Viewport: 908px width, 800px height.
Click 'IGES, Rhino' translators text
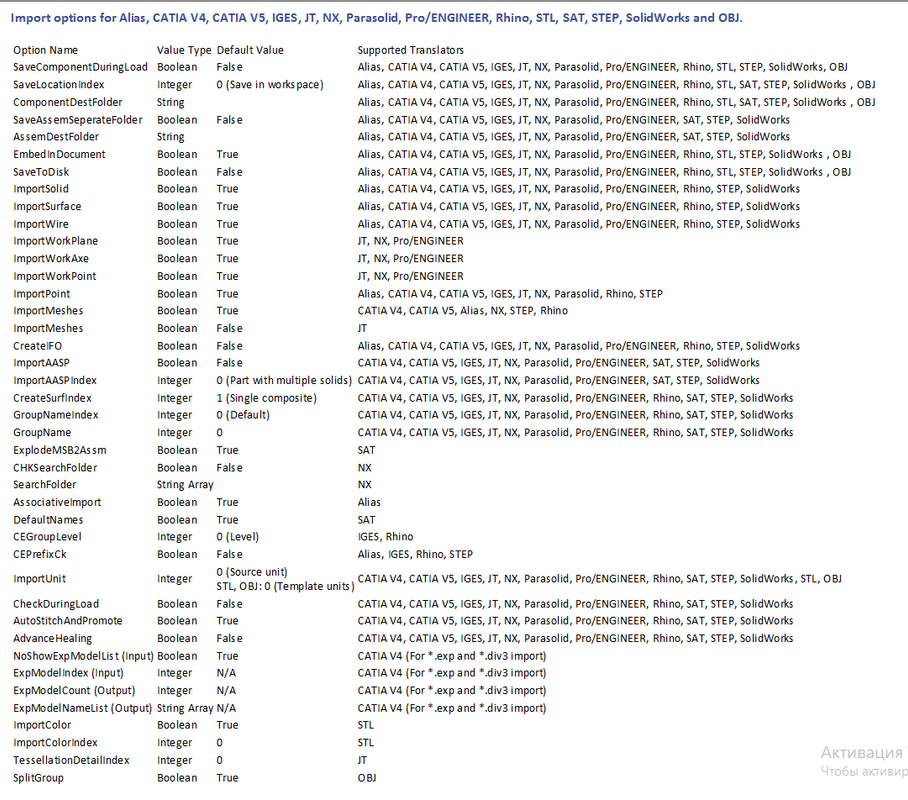tap(385, 537)
